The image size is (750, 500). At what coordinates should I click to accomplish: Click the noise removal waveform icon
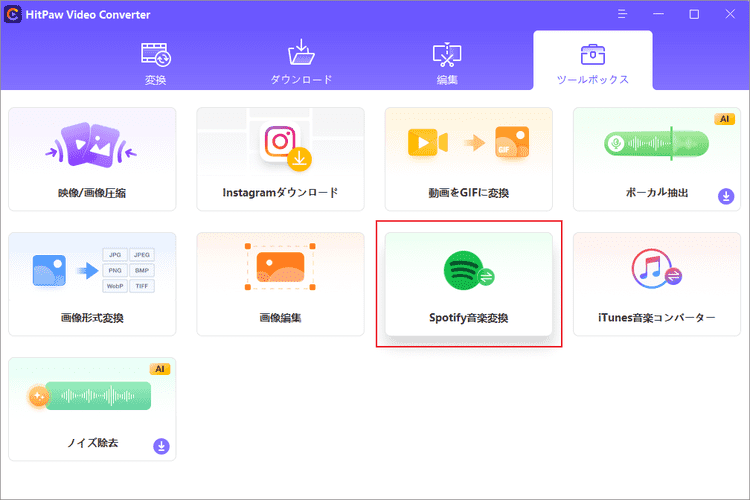pyautogui.click(x=90, y=396)
